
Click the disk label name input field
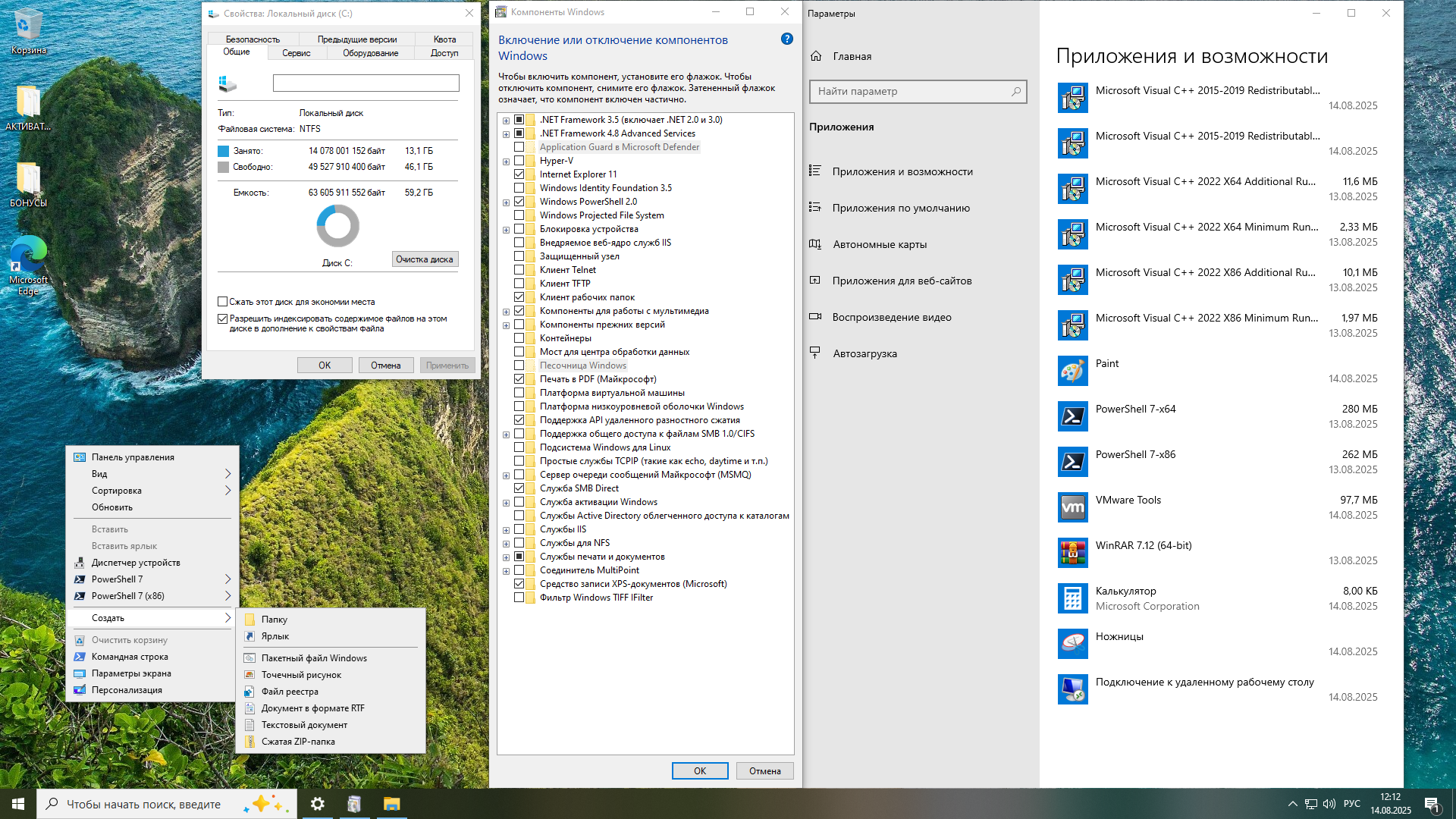(366, 83)
